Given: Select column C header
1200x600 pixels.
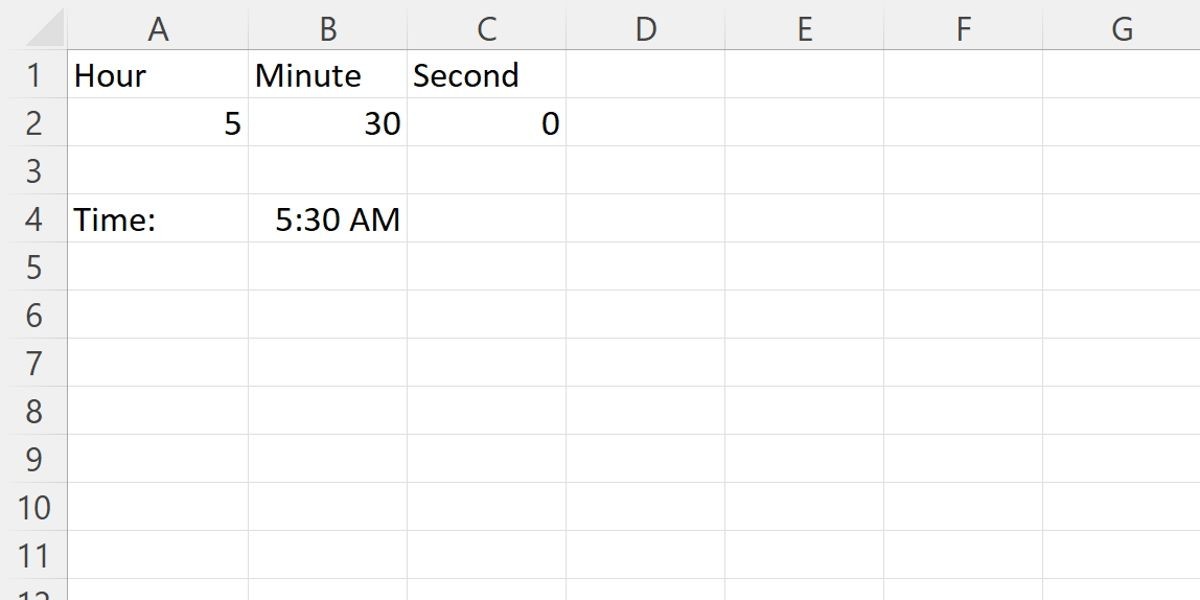Looking at the screenshot, I should pos(487,28).
